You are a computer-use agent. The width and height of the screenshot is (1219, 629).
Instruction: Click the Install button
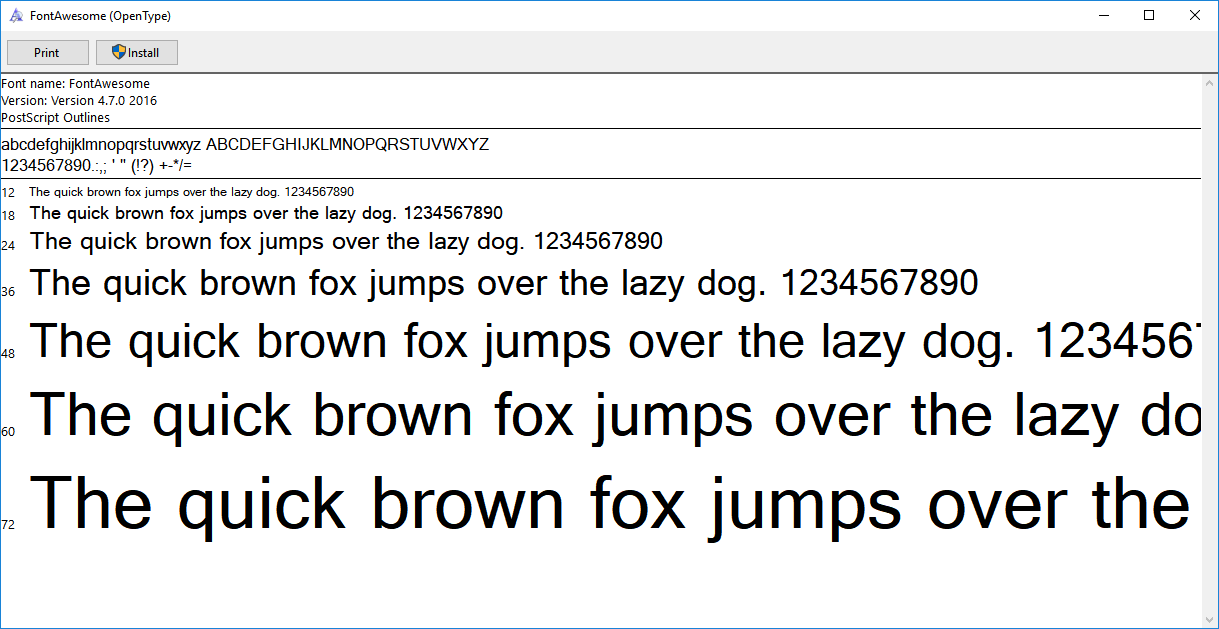click(x=137, y=52)
